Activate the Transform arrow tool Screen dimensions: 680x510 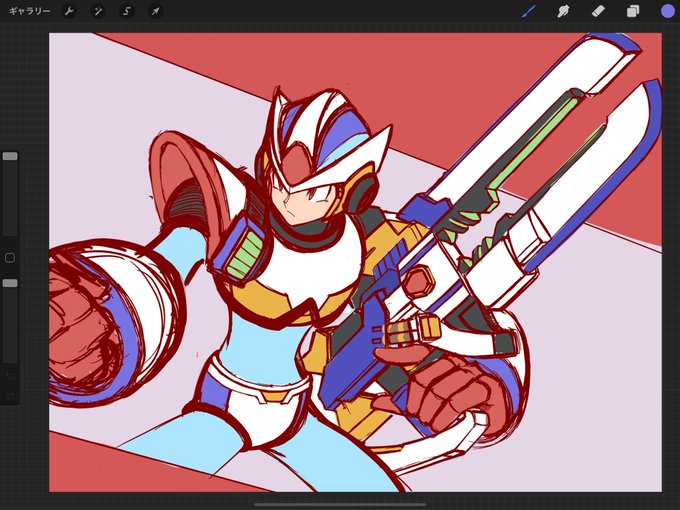[x=155, y=11]
